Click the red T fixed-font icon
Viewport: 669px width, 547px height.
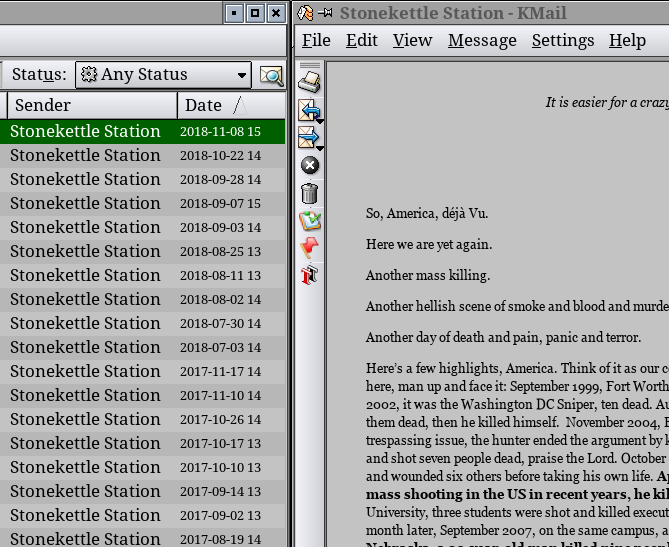pyautogui.click(x=310, y=275)
